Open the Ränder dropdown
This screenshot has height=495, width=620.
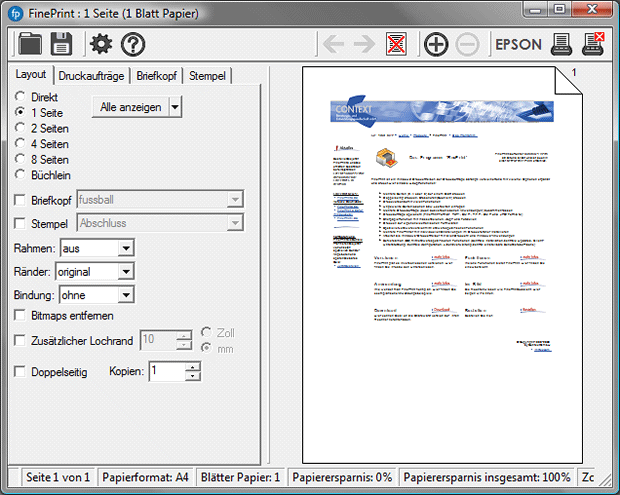126,272
